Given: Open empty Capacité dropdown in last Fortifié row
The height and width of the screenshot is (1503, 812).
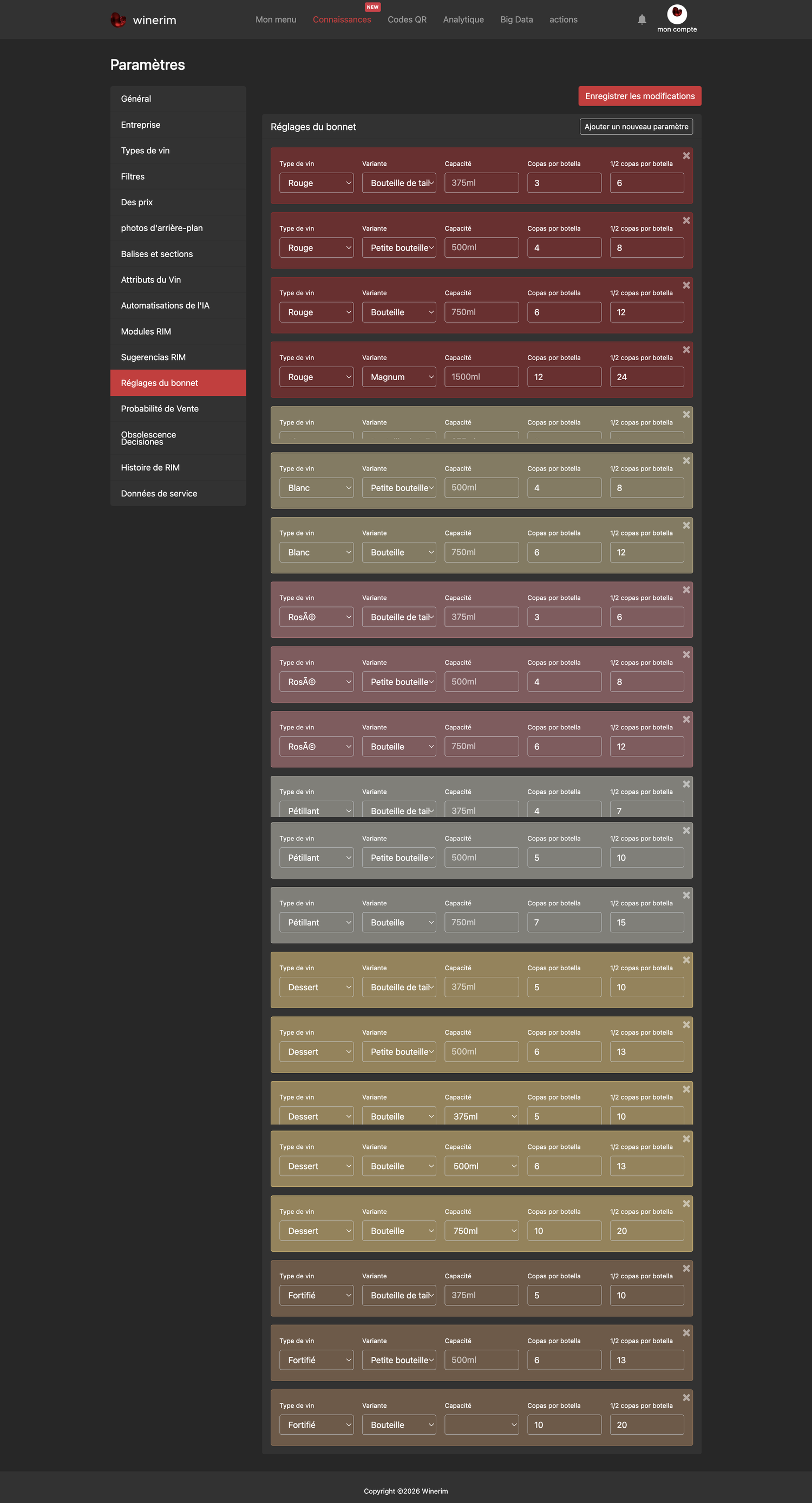Looking at the screenshot, I should point(481,1424).
